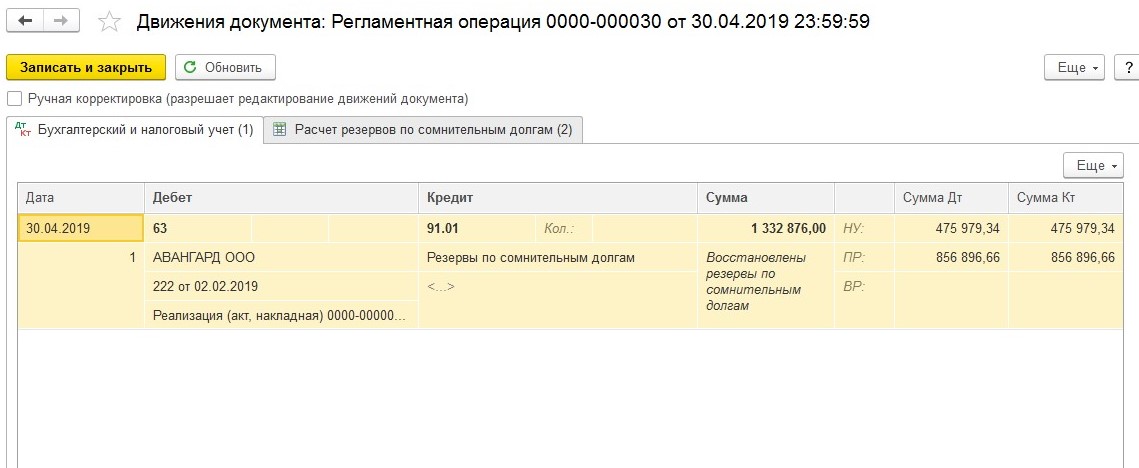Click the forward navigation arrow

(x=61, y=21)
